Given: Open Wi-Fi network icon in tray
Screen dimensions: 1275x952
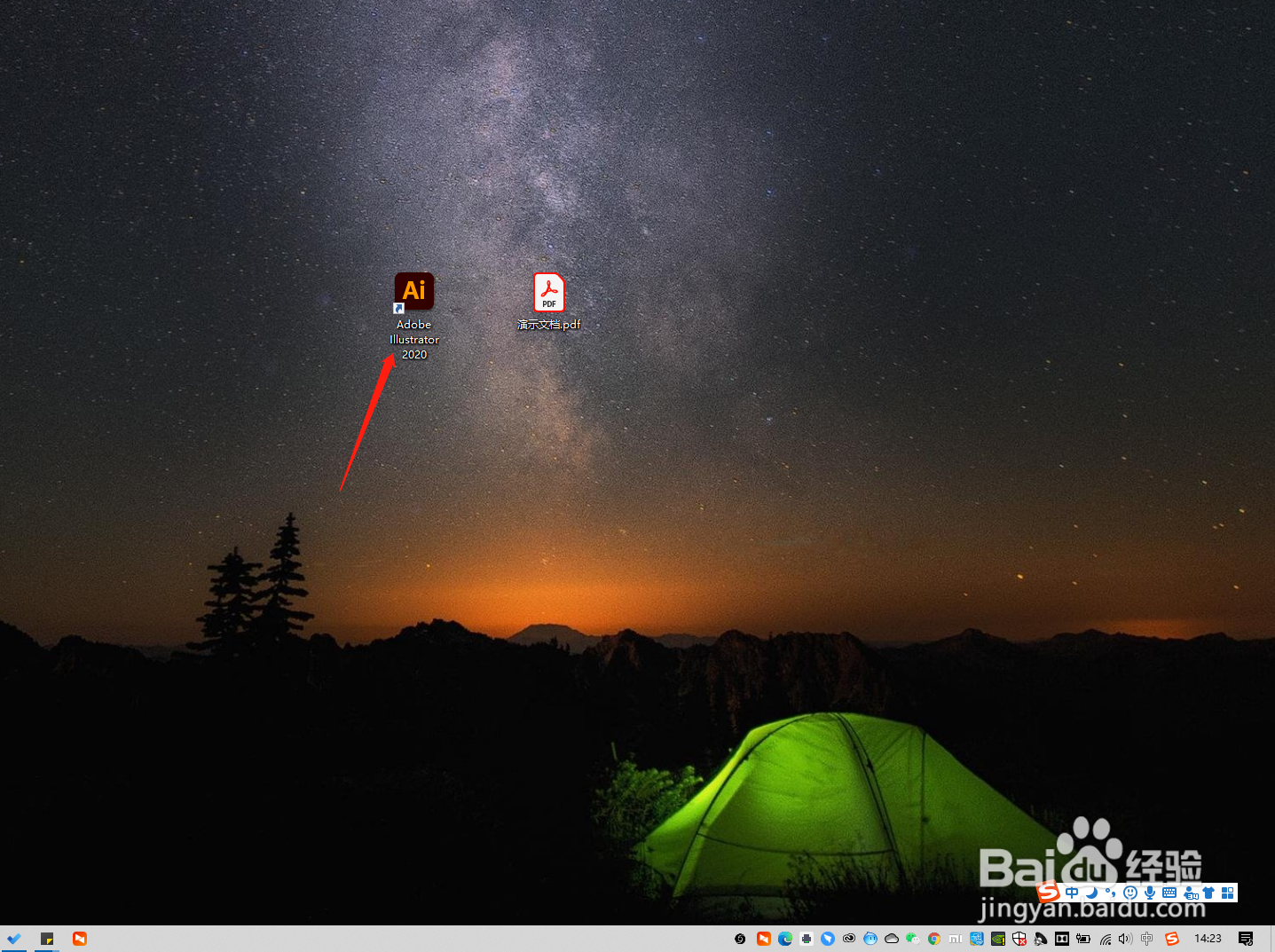Looking at the screenshot, I should [1105, 939].
